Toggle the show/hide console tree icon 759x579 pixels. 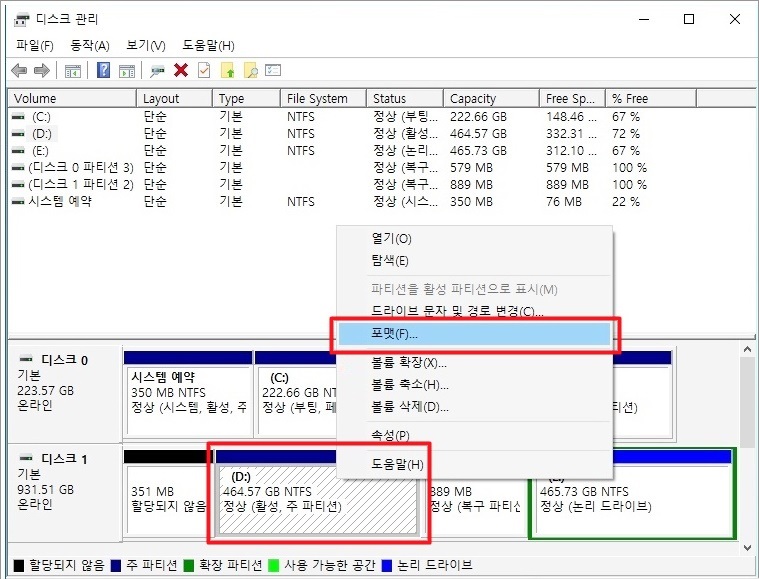[73, 71]
